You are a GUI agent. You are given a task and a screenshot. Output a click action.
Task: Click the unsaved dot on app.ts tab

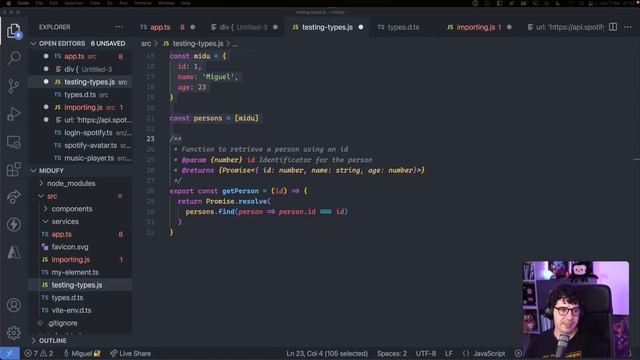click(x=193, y=27)
